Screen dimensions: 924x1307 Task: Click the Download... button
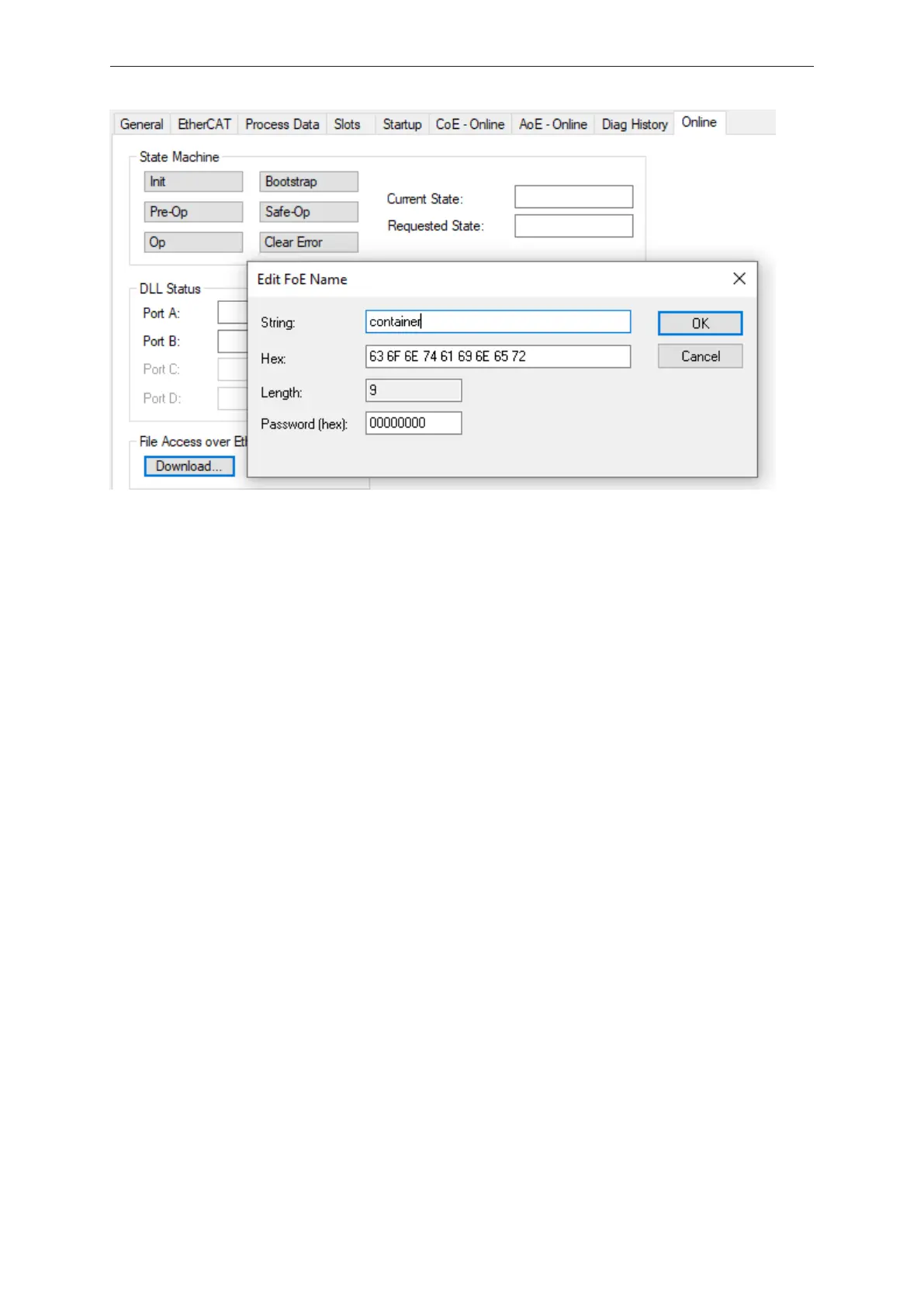tap(189, 466)
